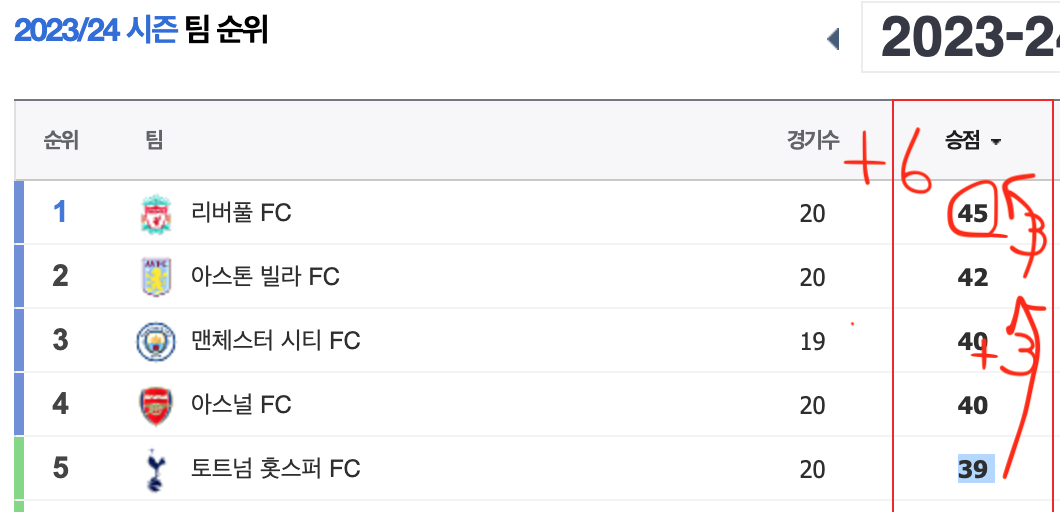The height and width of the screenshot is (512, 1060).
Task: Click the Aston Villa FC crest icon
Action: (x=156, y=277)
